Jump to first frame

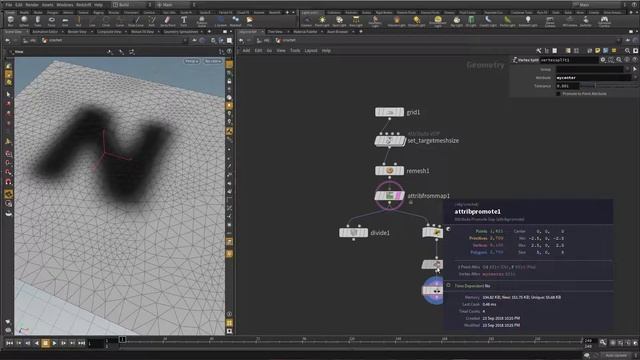[x=9, y=343]
